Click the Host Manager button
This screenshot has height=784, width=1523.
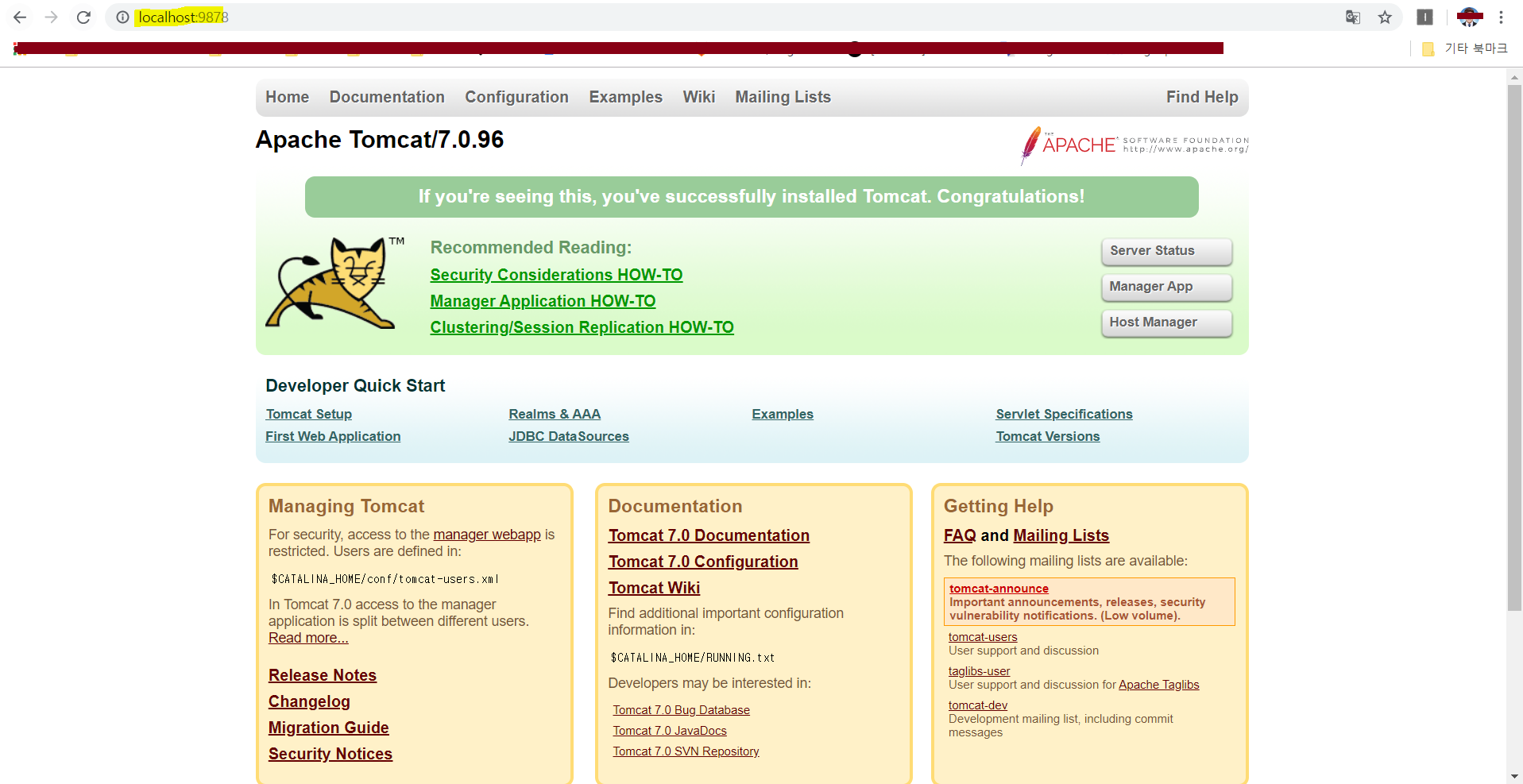point(1166,322)
